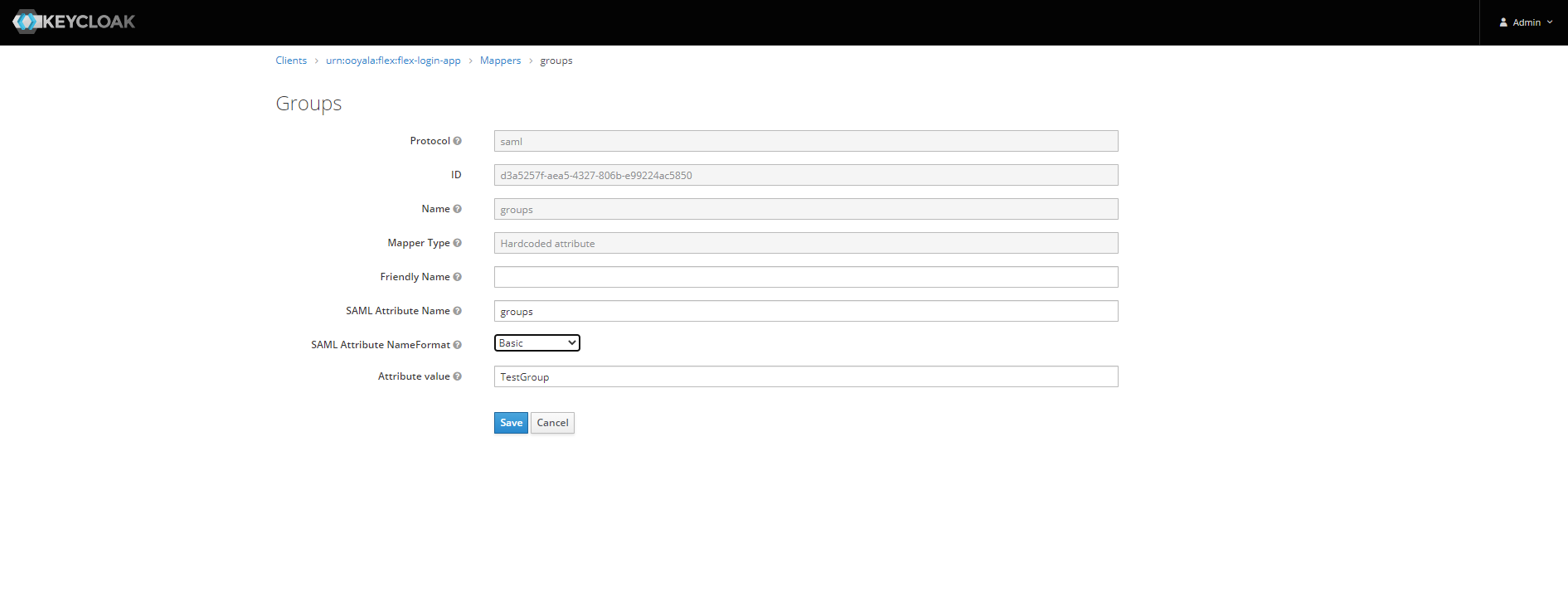1568x592 pixels.
Task: Open the SAML Attribute NameFormat dropdown
Action: pos(536,343)
